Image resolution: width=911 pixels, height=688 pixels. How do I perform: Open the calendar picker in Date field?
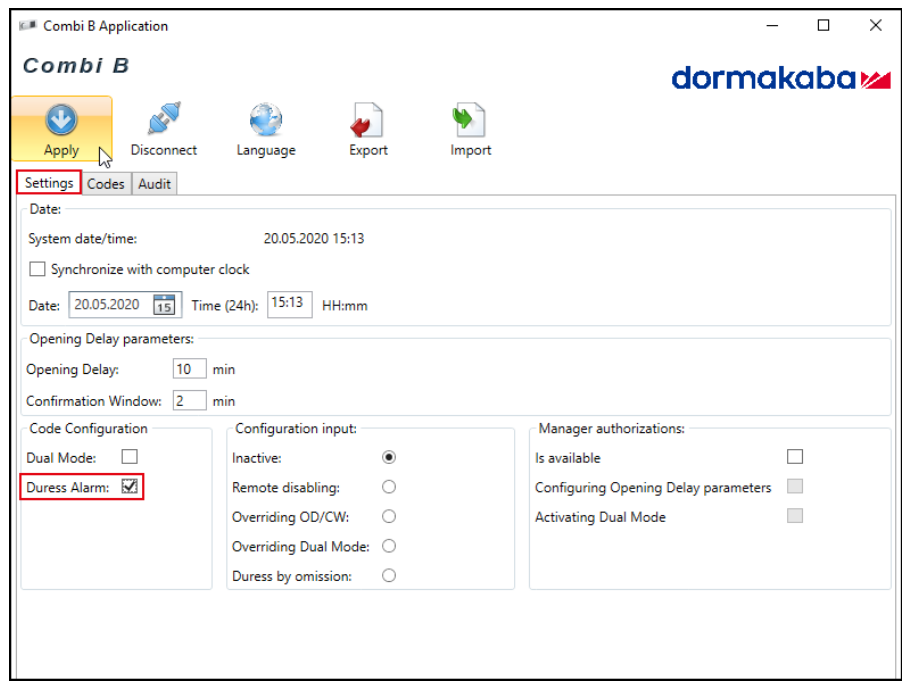164,305
